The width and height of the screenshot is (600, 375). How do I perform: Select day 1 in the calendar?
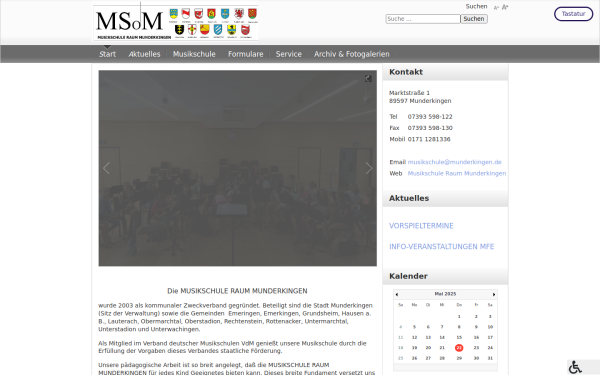[459, 316]
